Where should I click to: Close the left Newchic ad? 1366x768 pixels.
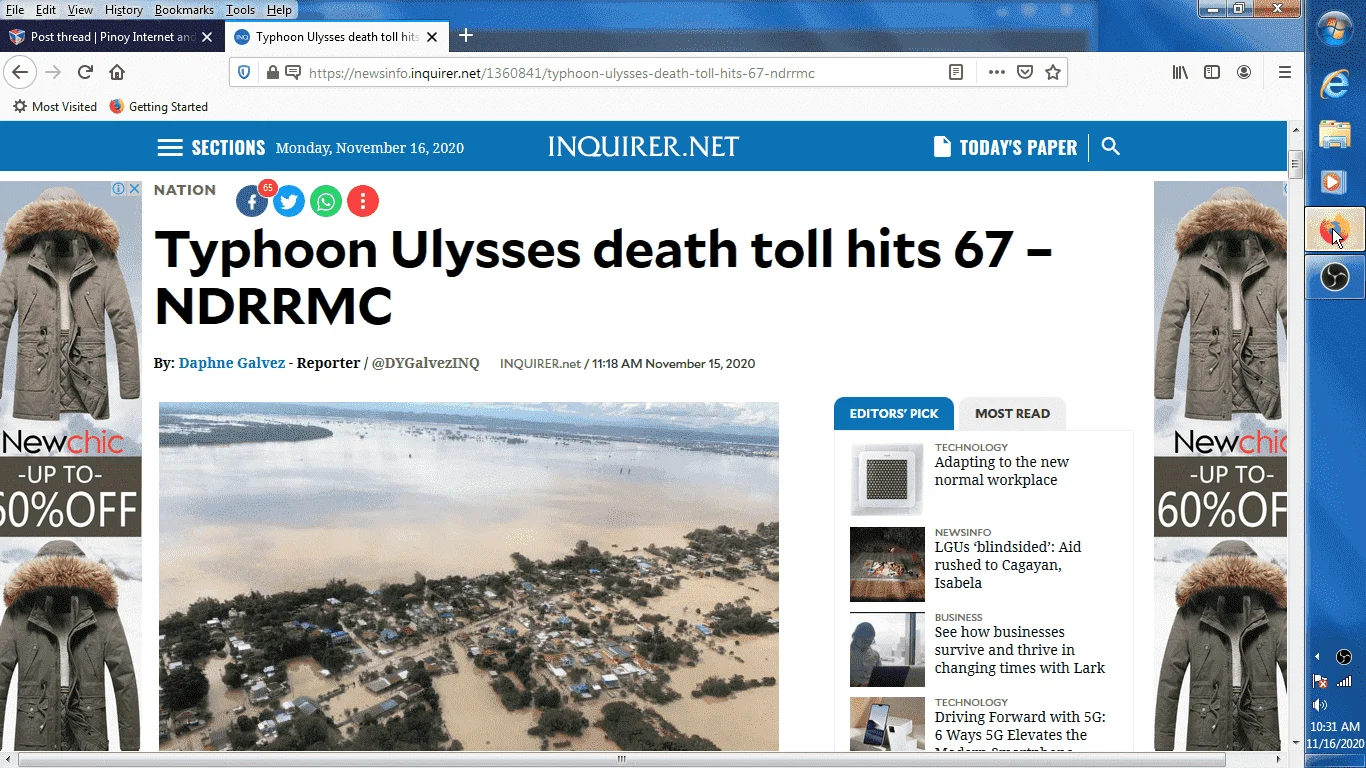pyautogui.click(x=134, y=188)
